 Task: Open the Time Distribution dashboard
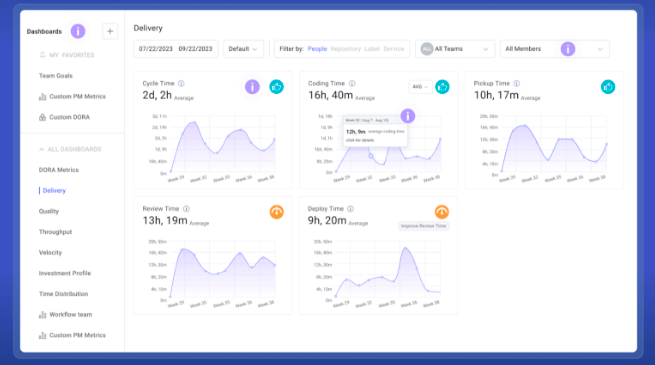point(63,294)
